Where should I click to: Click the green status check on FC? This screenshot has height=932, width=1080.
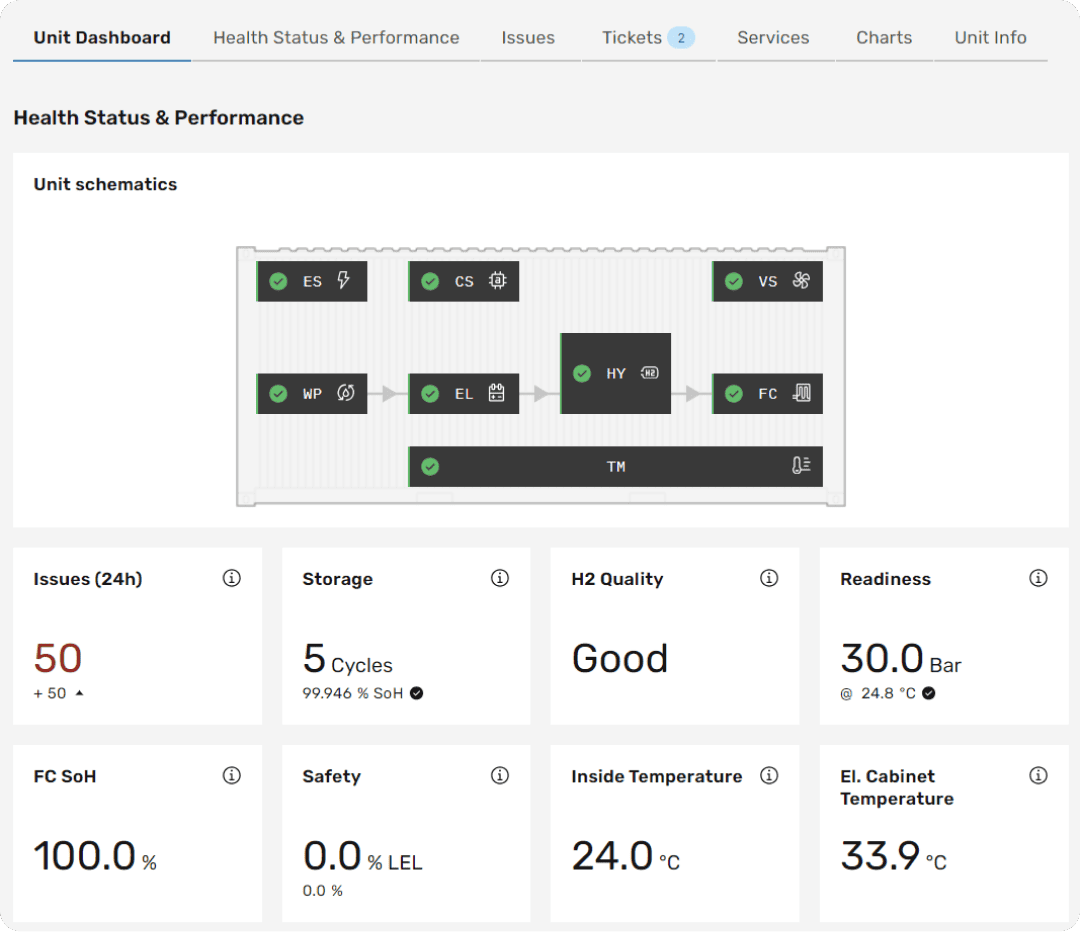pos(734,393)
